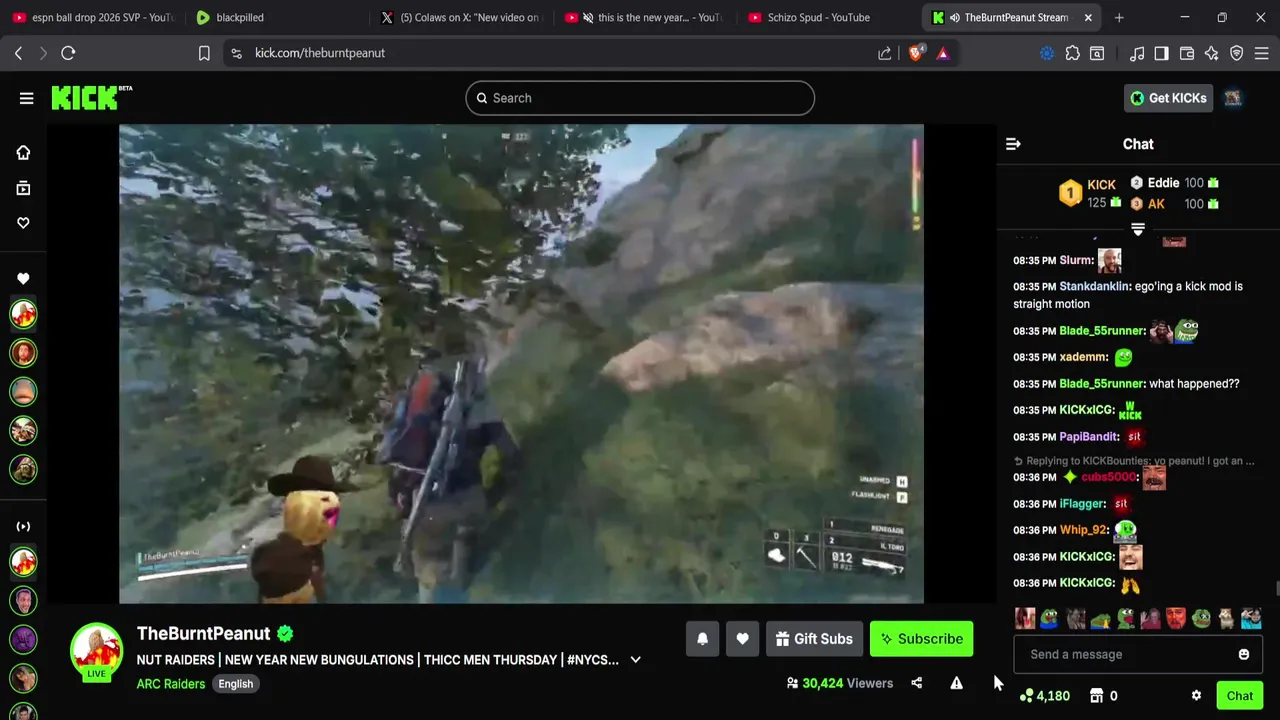Screen dimensions: 1280x720
Task: Click the English language tag
Action: (x=236, y=684)
